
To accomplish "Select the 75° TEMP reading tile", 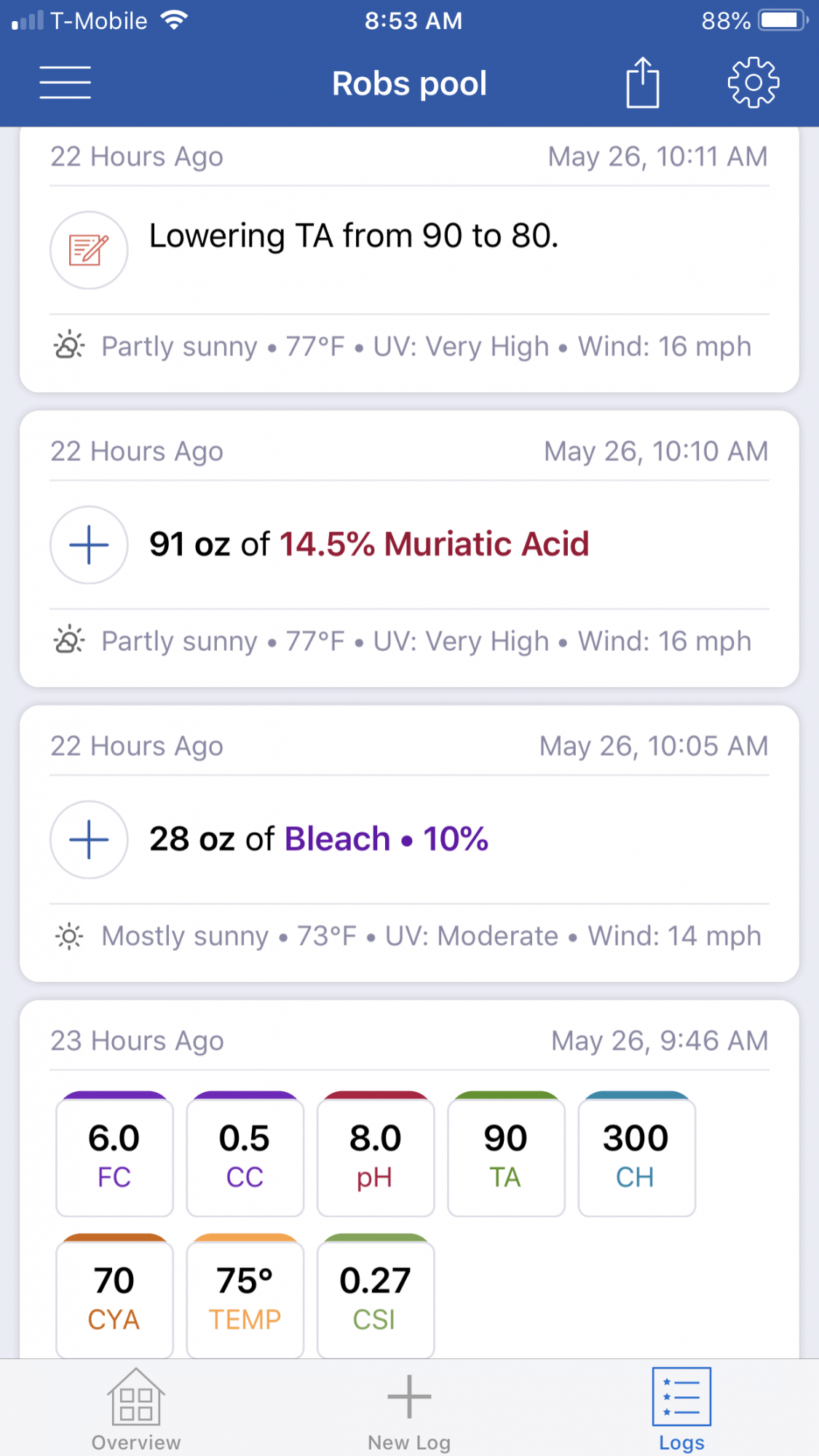I will (245, 1296).
